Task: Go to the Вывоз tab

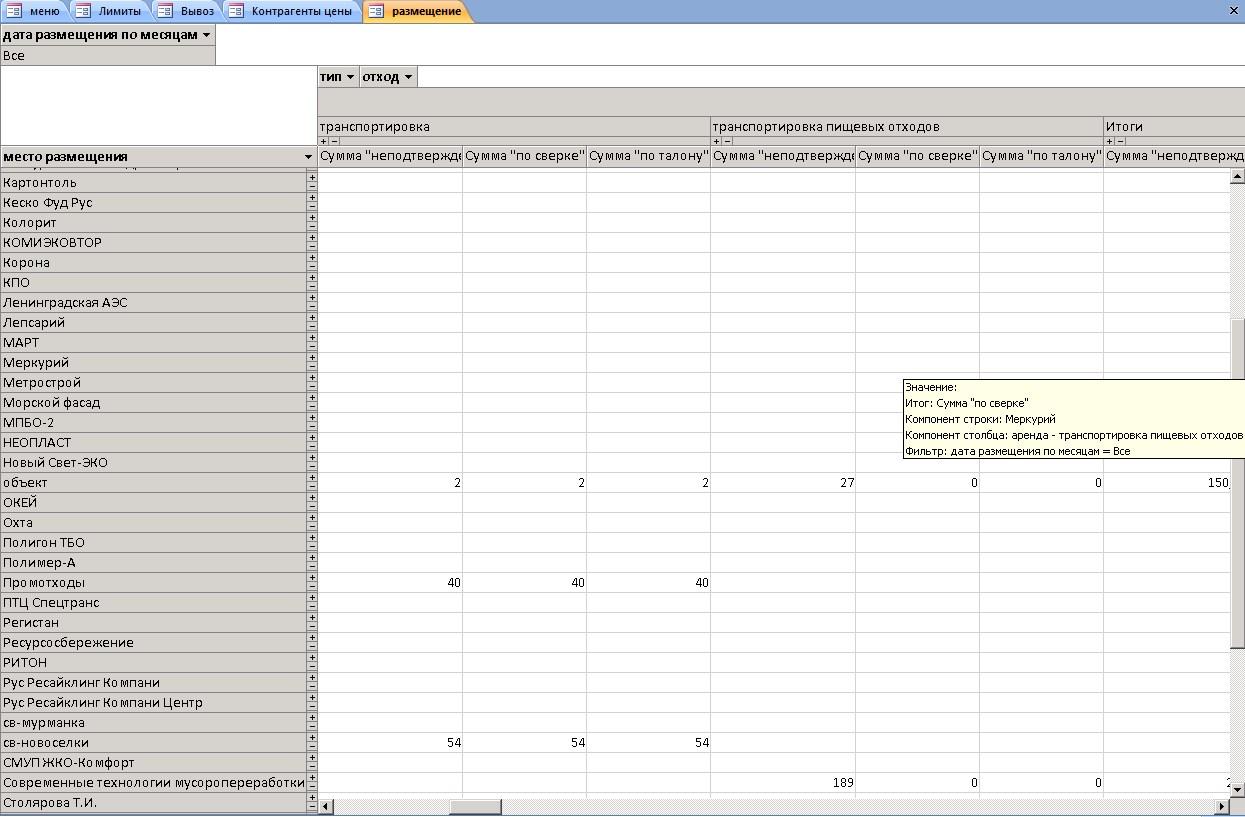Action: pyautogui.click(x=188, y=11)
